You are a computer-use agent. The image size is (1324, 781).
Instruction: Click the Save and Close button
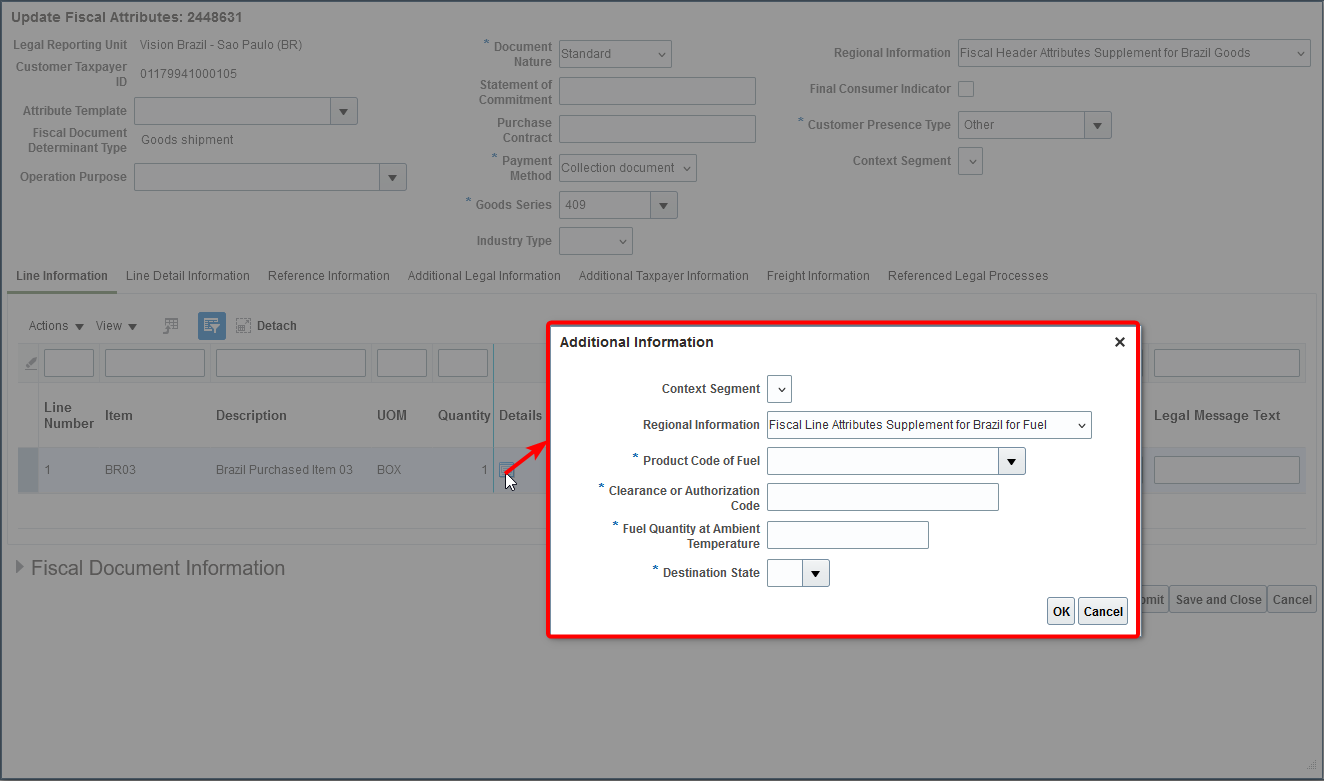(x=1218, y=600)
